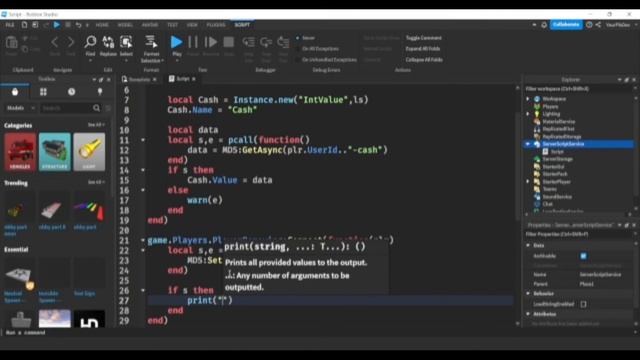Screen dimensions: 640x360
Task: Start the game with the Play icon
Action: 176,42
